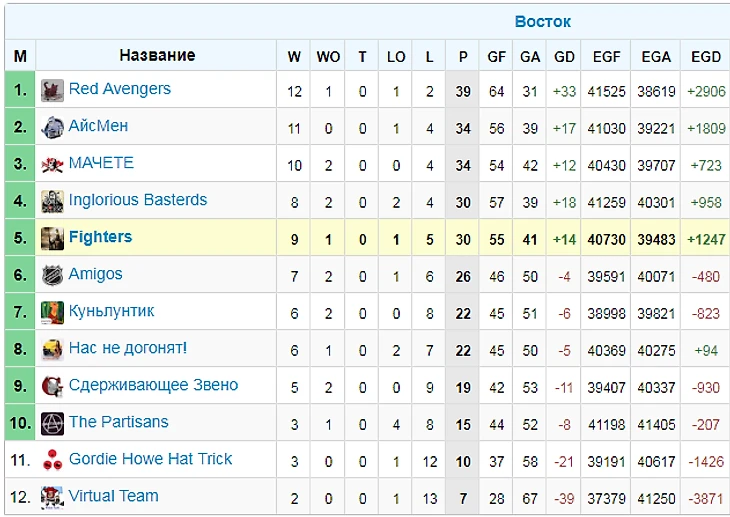Open the Virtual Team link
This screenshot has width=730, height=517.
pos(113,496)
